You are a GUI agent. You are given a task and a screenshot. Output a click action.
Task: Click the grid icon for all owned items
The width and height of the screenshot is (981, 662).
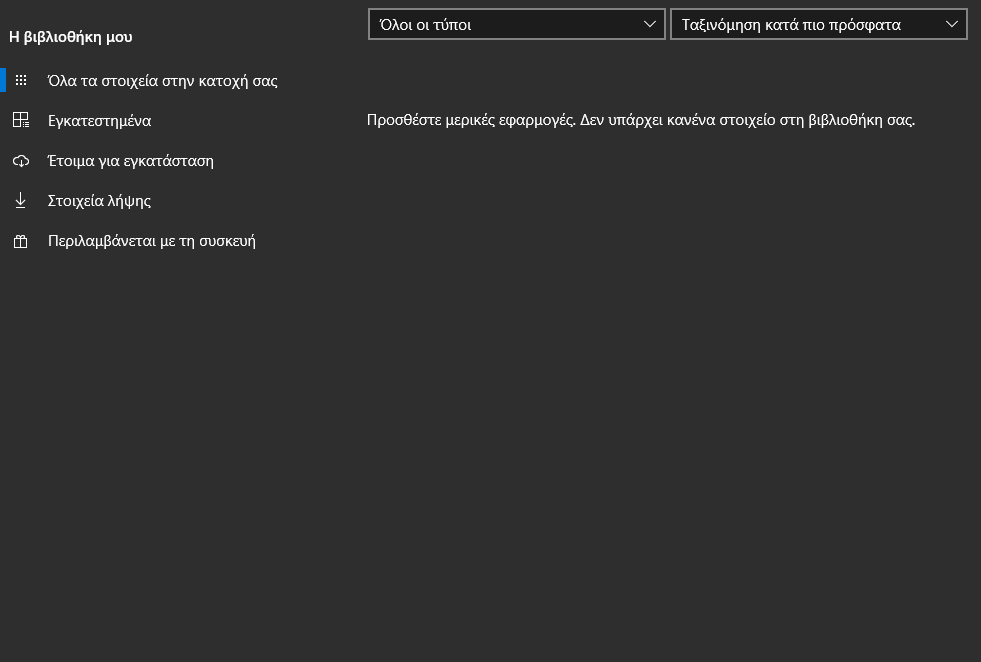(21, 80)
